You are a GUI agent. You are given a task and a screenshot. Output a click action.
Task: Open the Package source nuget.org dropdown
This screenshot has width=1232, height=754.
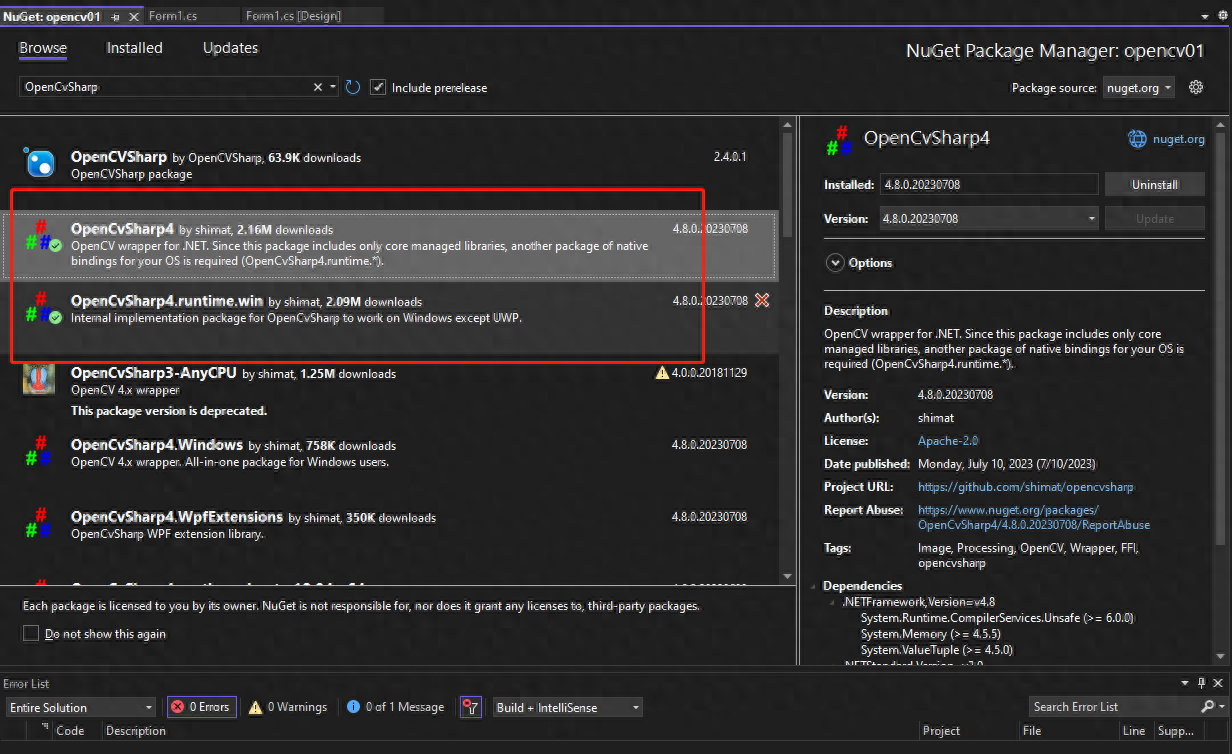(x=1139, y=88)
